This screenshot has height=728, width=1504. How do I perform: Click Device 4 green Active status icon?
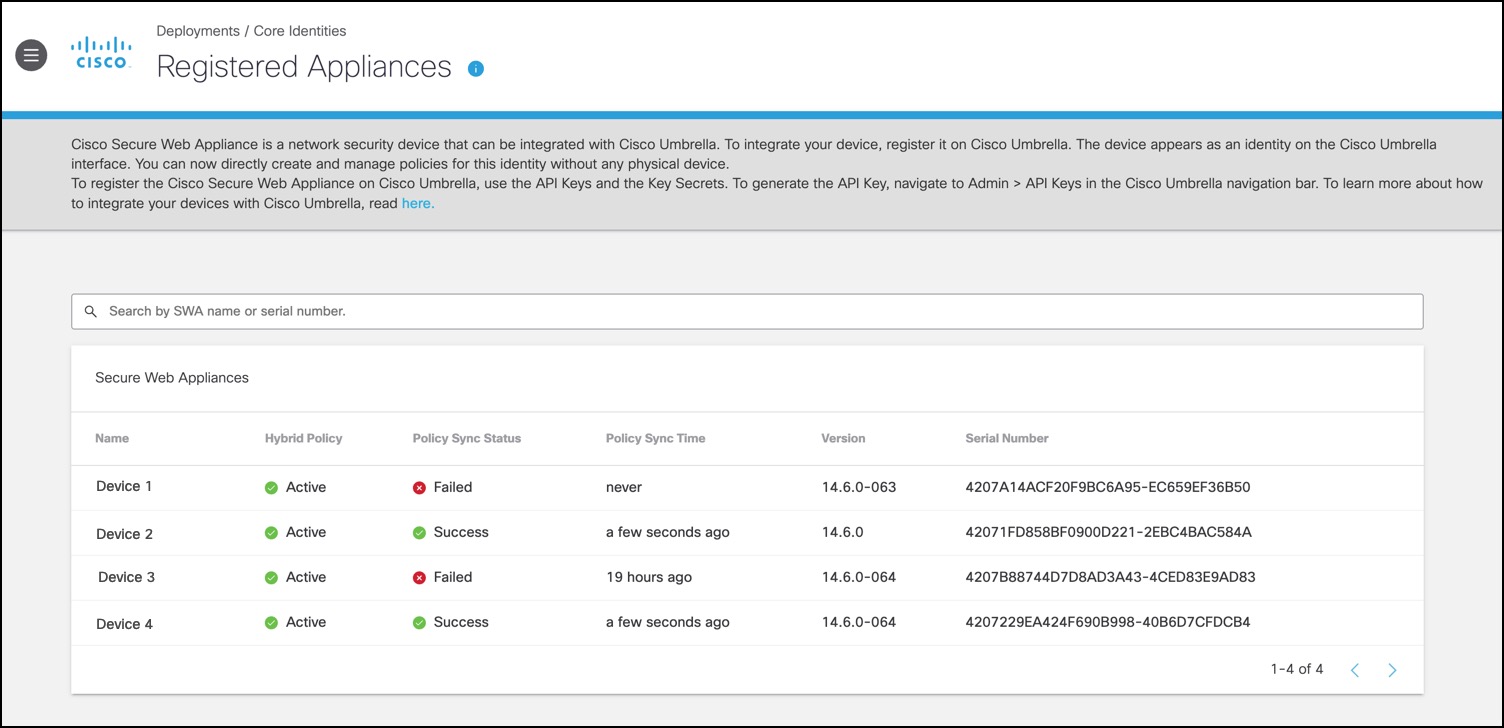[271, 623]
